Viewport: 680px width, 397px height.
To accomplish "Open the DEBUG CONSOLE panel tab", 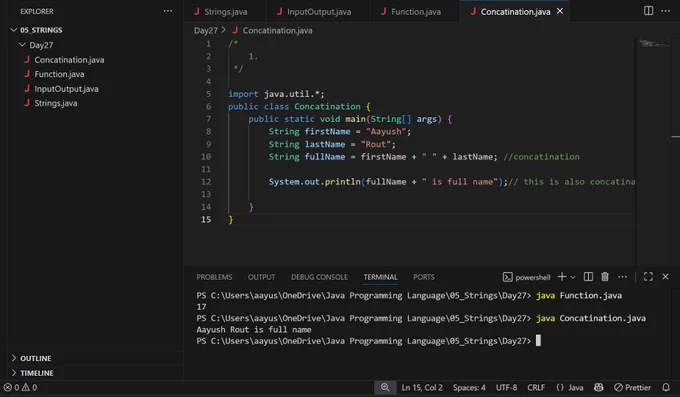I will 319,277.
